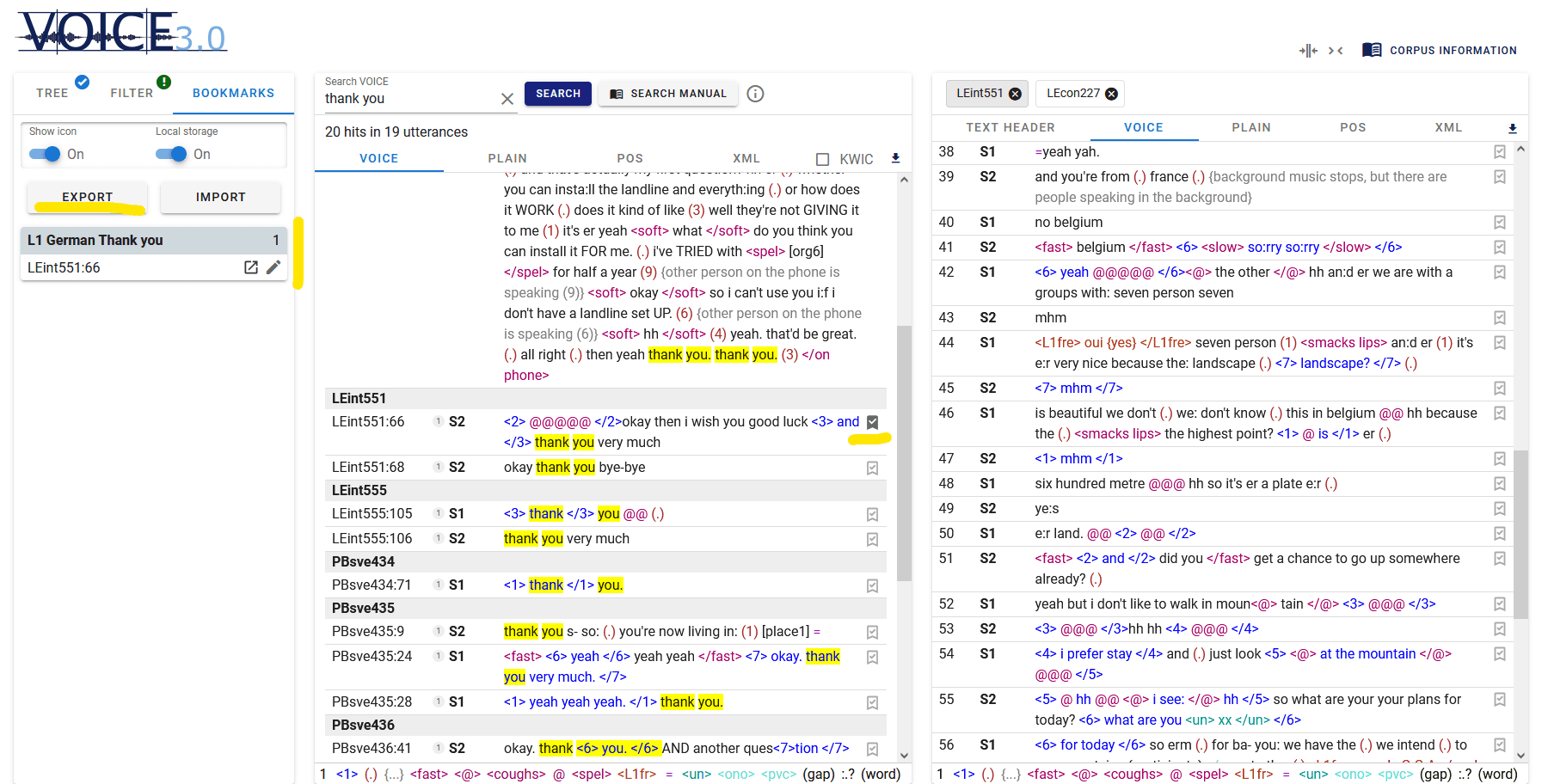Download search results using the download icon
1548x784 pixels.
click(895, 158)
